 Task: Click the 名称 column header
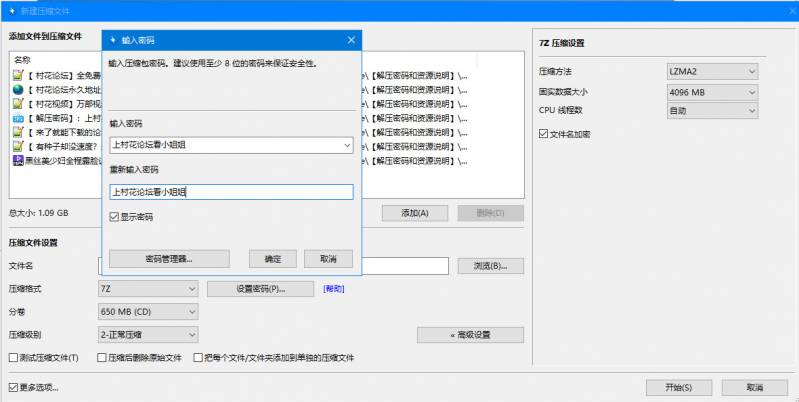tap(23, 60)
